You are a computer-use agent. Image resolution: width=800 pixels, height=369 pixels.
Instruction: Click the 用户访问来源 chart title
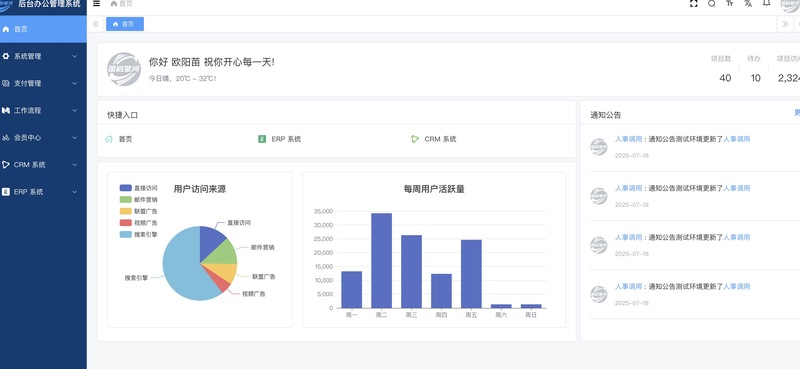(x=200, y=189)
